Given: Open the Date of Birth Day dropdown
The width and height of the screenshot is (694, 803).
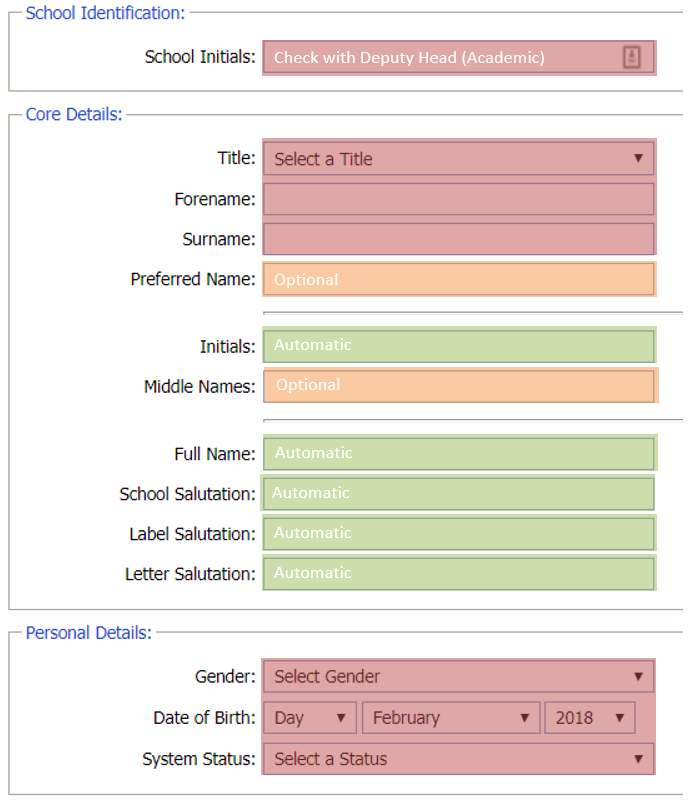Looking at the screenshot, I should 310,717.
